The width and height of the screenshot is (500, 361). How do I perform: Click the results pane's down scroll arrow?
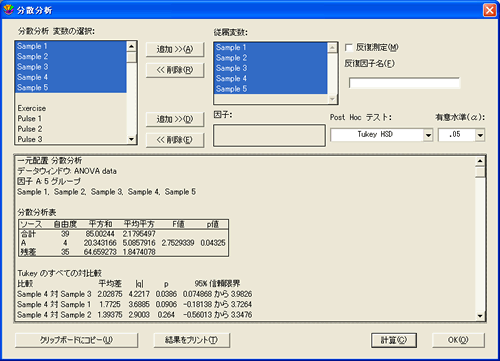coord(480,316)
